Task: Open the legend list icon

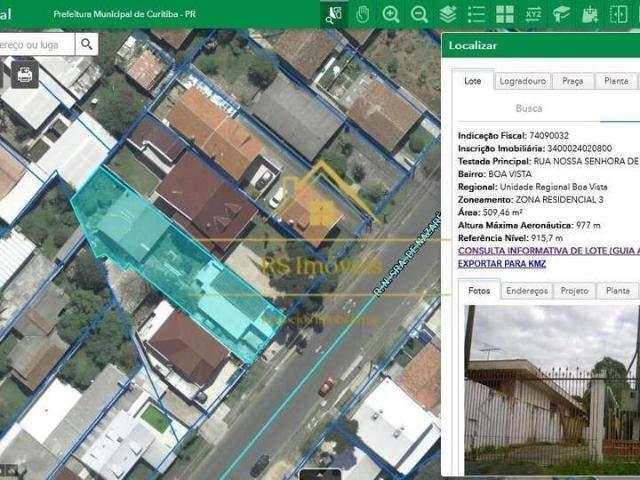Action: 476,14
